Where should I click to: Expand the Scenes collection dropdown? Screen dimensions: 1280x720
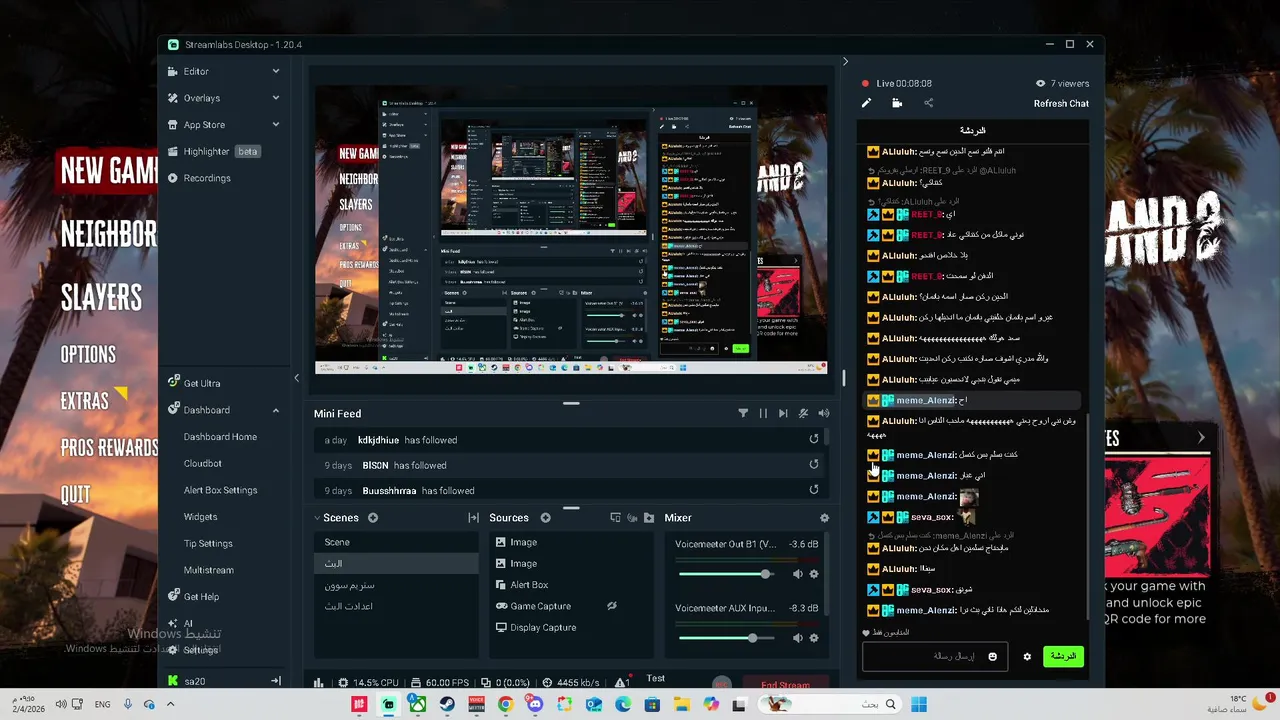click(317, 518)
